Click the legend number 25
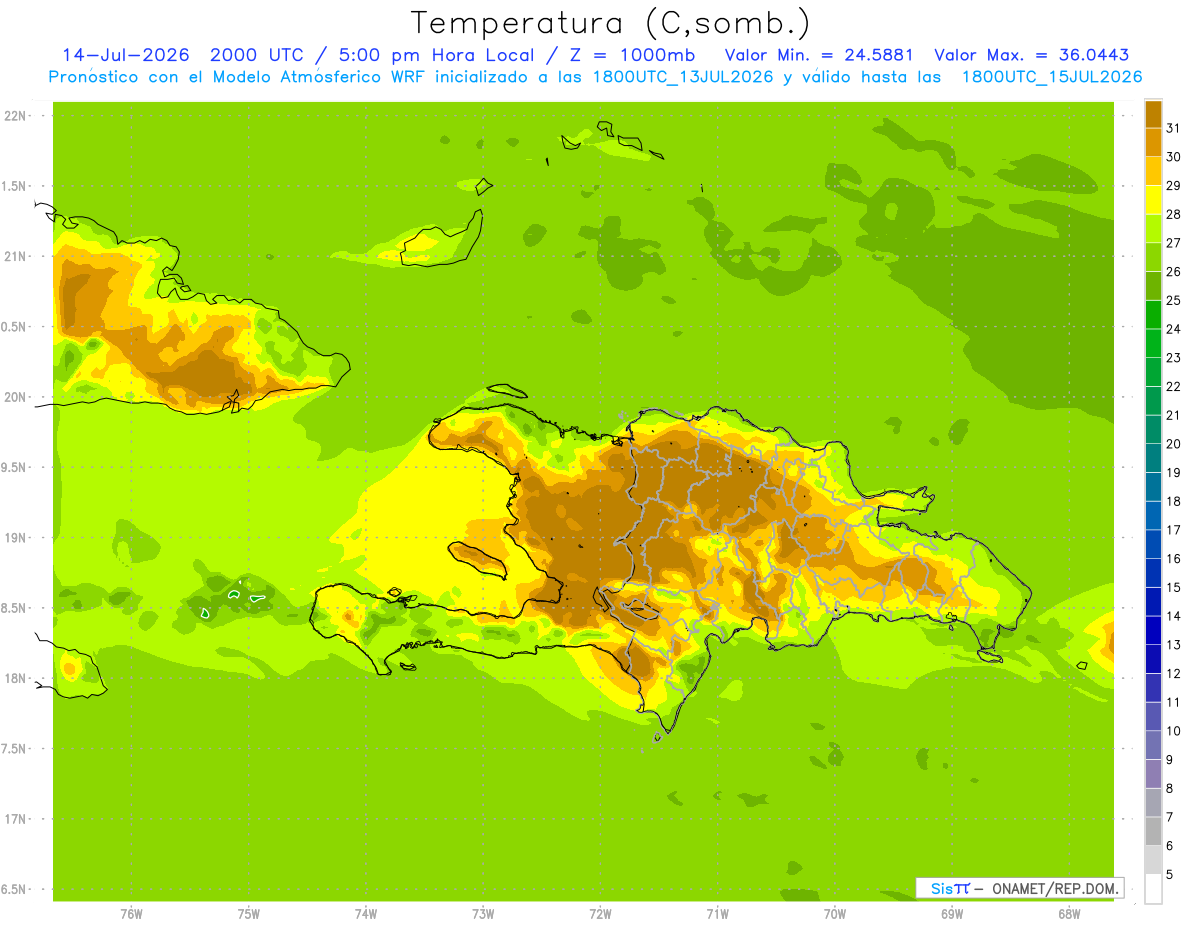This screenshot has width=1200, height=927. click(1174, 300)
